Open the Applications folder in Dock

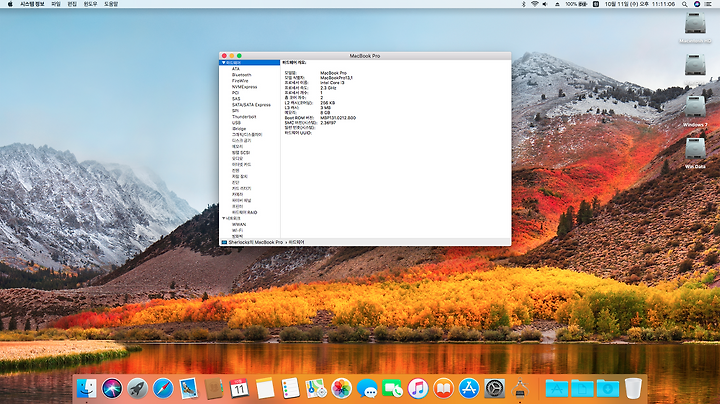pyautogui.click(x=557, y=388)
